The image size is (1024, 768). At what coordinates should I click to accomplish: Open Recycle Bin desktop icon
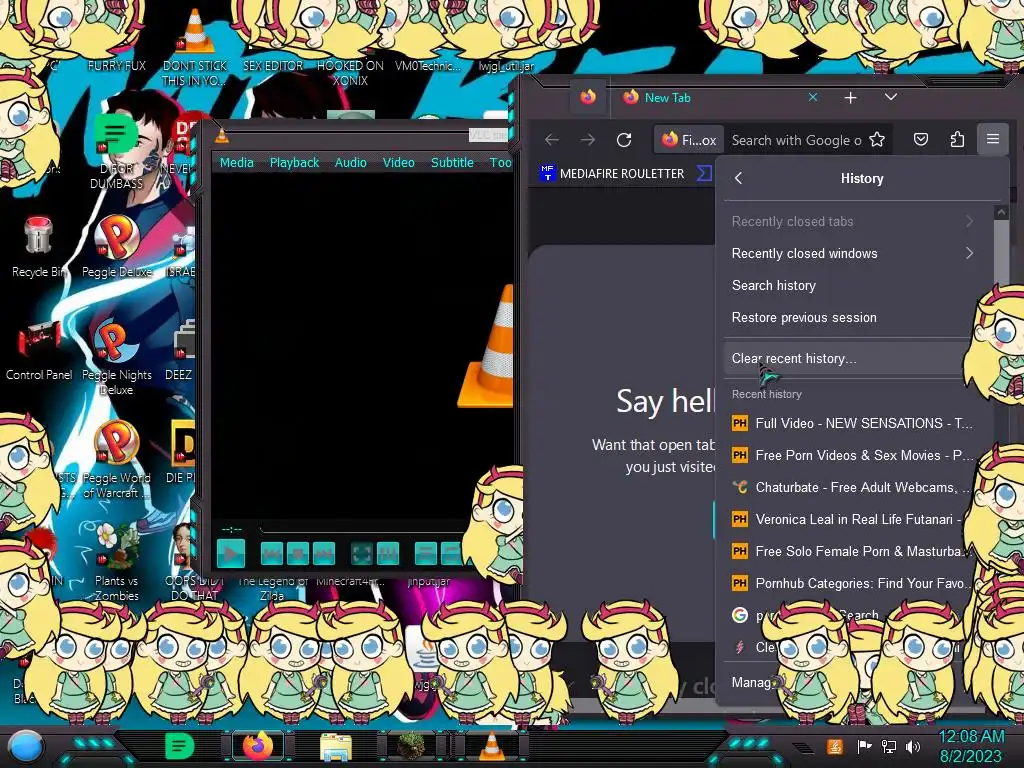tap(39, 247)
